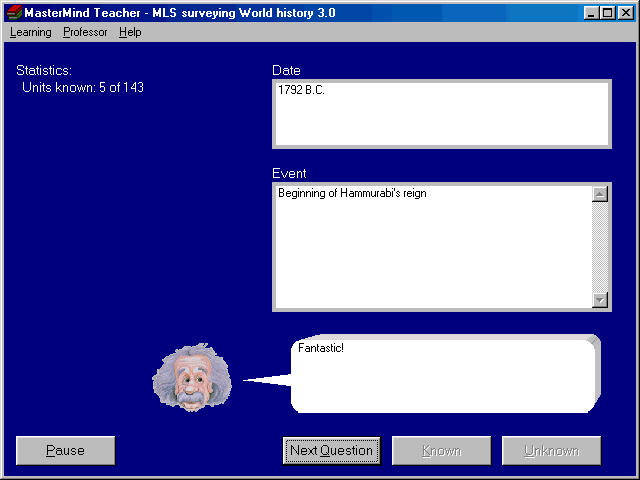Viewport: 640px width, 480px height.
Task: Click the Event box scroll-up arrow
Action: (x=600, y=194)
